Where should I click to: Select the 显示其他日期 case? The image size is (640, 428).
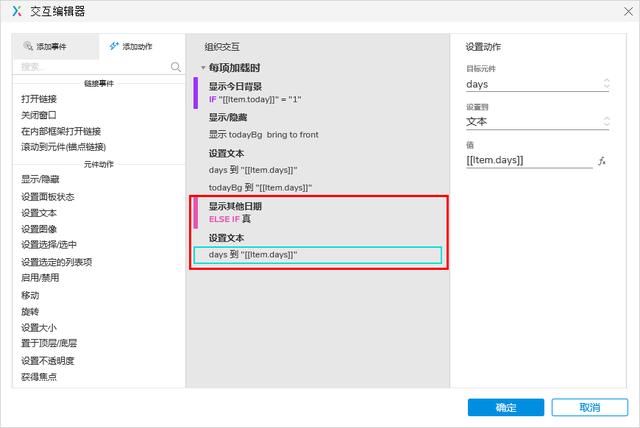click(235, 206)
